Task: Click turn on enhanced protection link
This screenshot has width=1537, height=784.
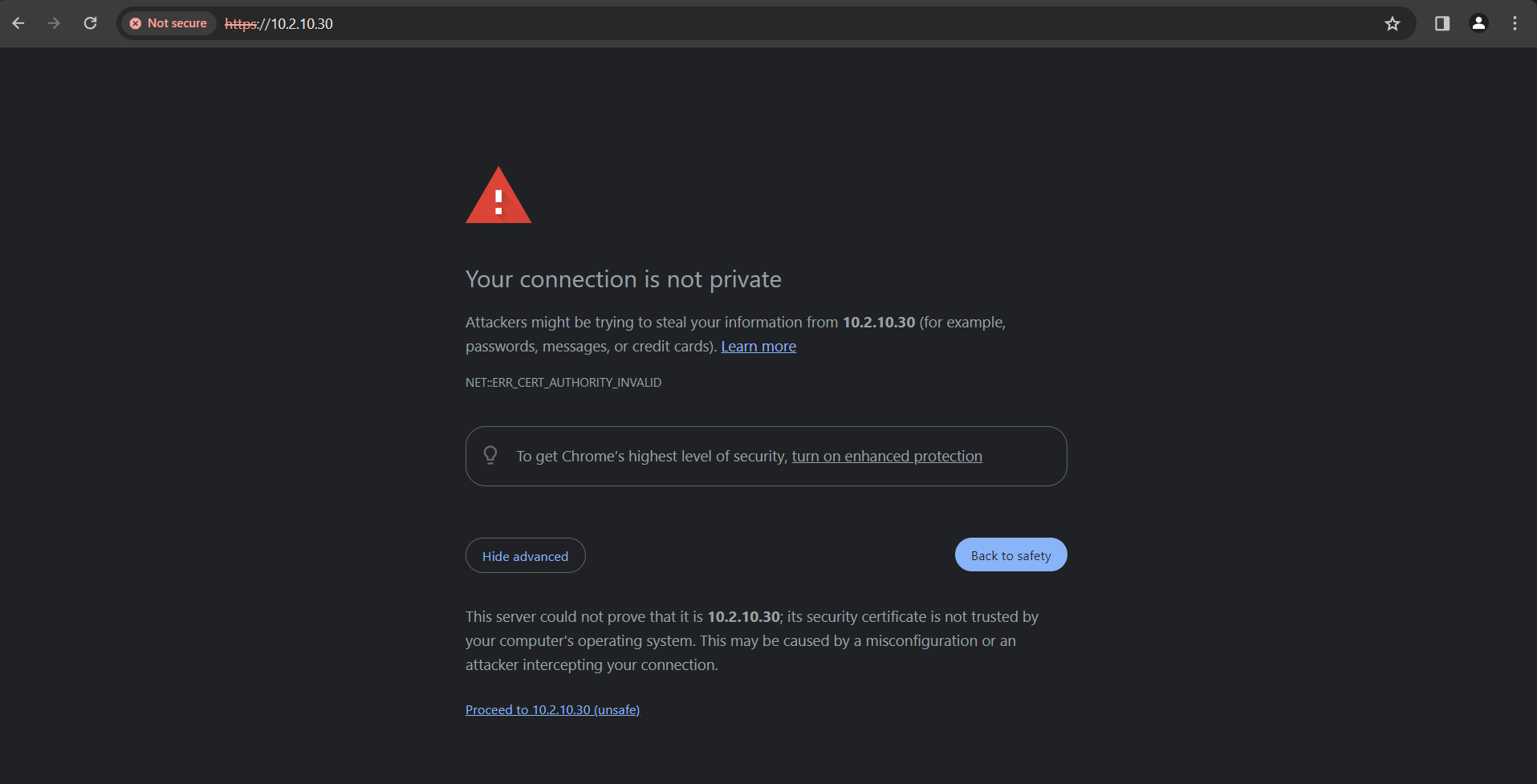Action: pyautogui.click(x=887, y=456)
